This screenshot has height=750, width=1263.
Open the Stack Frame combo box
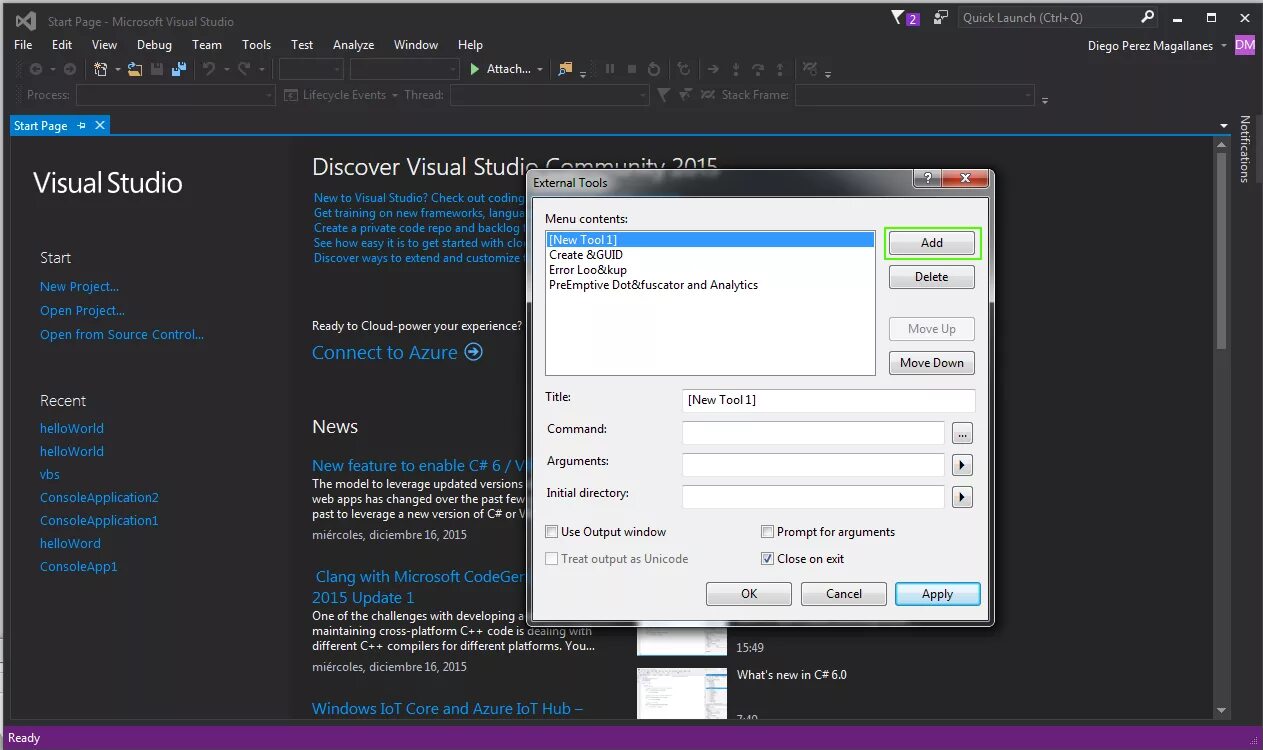pyautogui.click(x=915, y=95)
